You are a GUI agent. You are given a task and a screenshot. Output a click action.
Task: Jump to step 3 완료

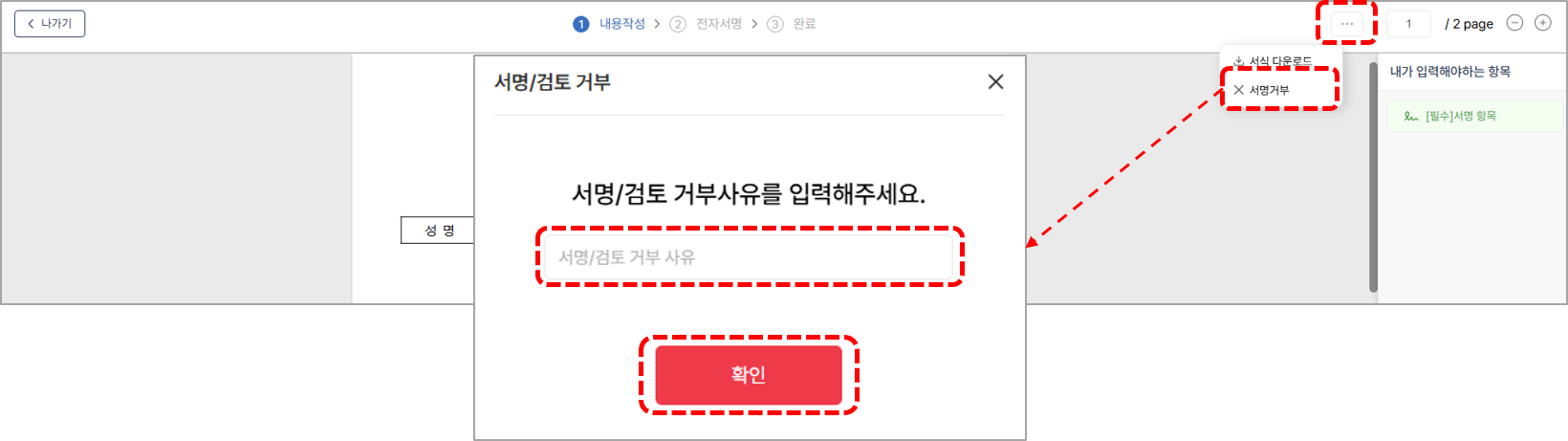coord(792,24)
